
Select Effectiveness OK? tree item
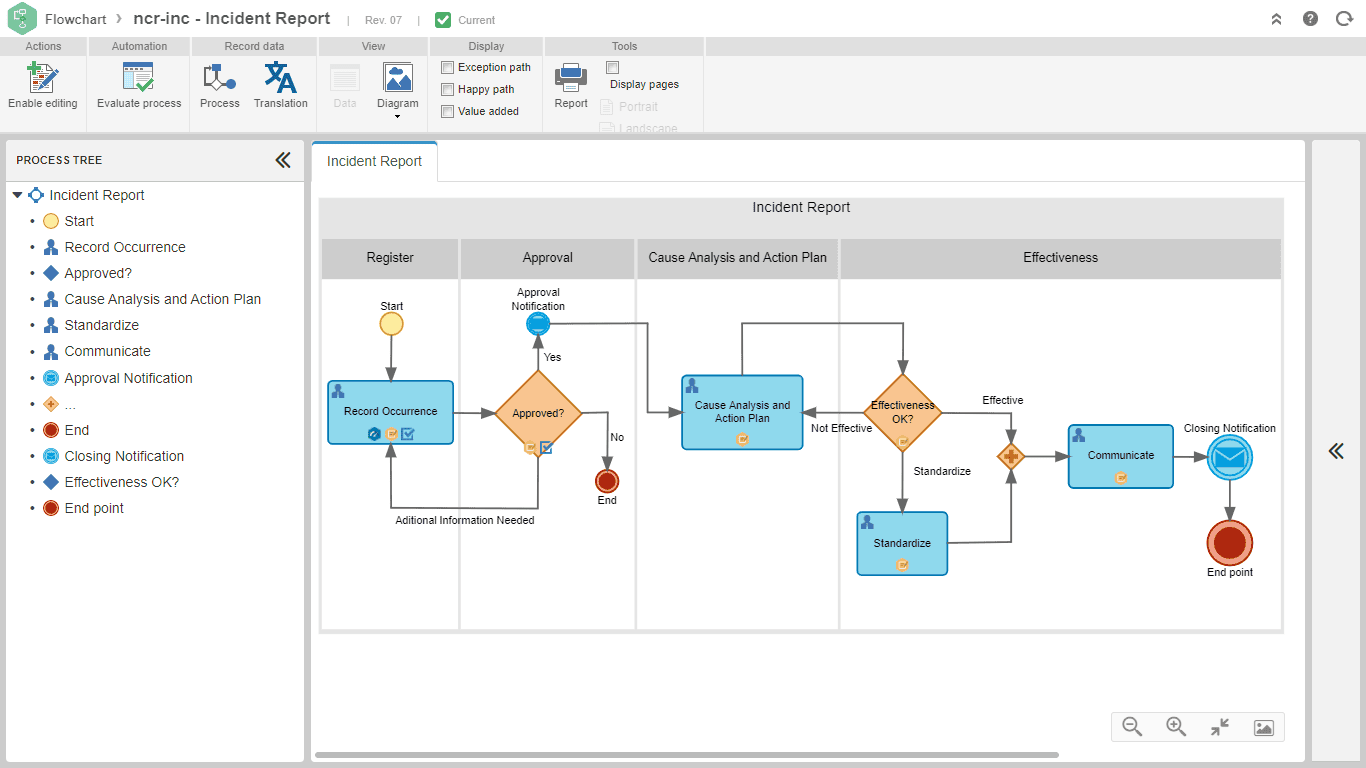coord(121,482)
